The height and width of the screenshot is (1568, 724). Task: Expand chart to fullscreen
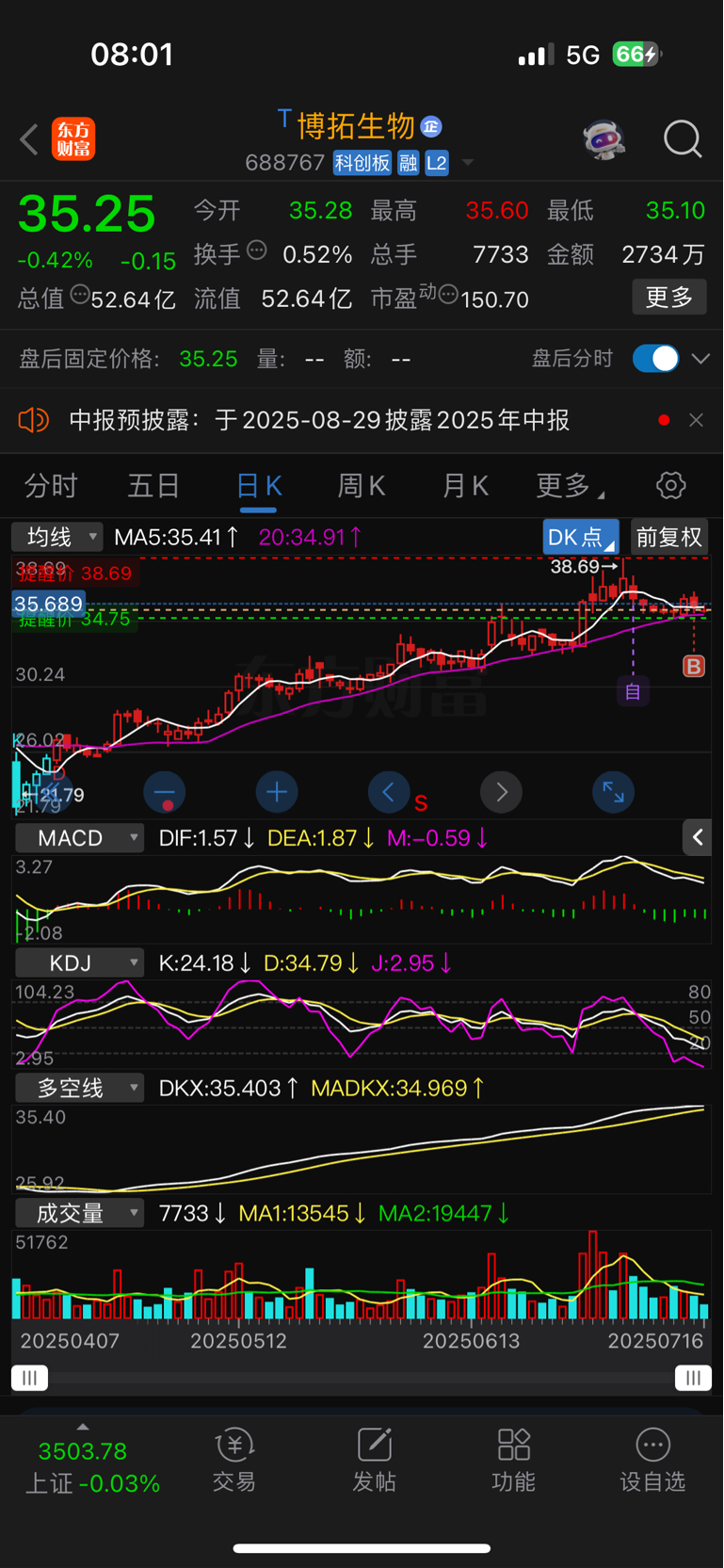pyautogui.click(x=613, y=792)
